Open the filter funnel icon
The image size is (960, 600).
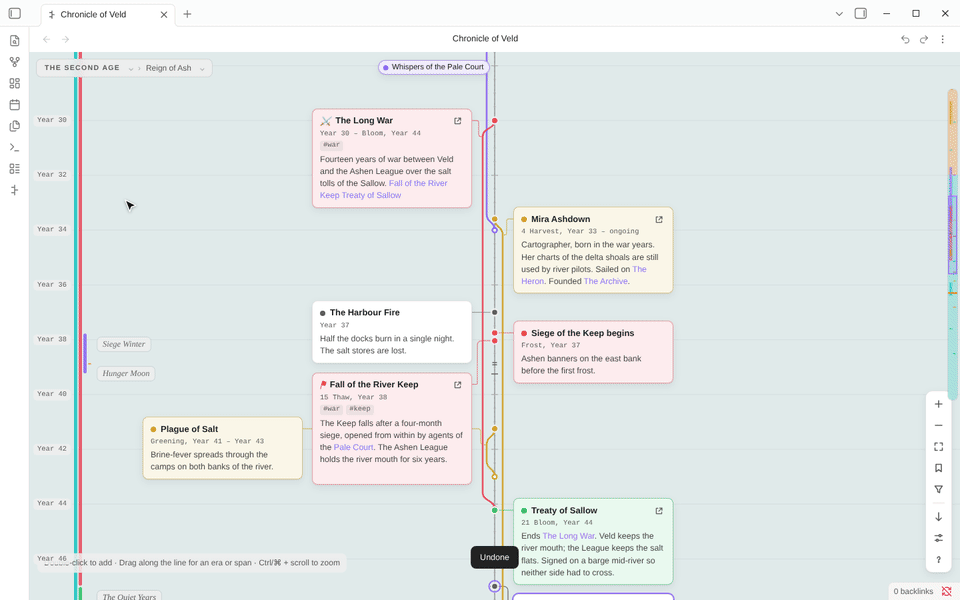[939, 489]
